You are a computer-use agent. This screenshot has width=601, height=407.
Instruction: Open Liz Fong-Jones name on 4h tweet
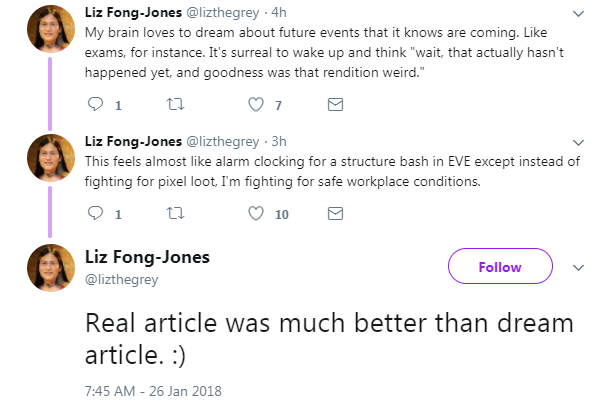pyautogui.click(x=133, y=12)
